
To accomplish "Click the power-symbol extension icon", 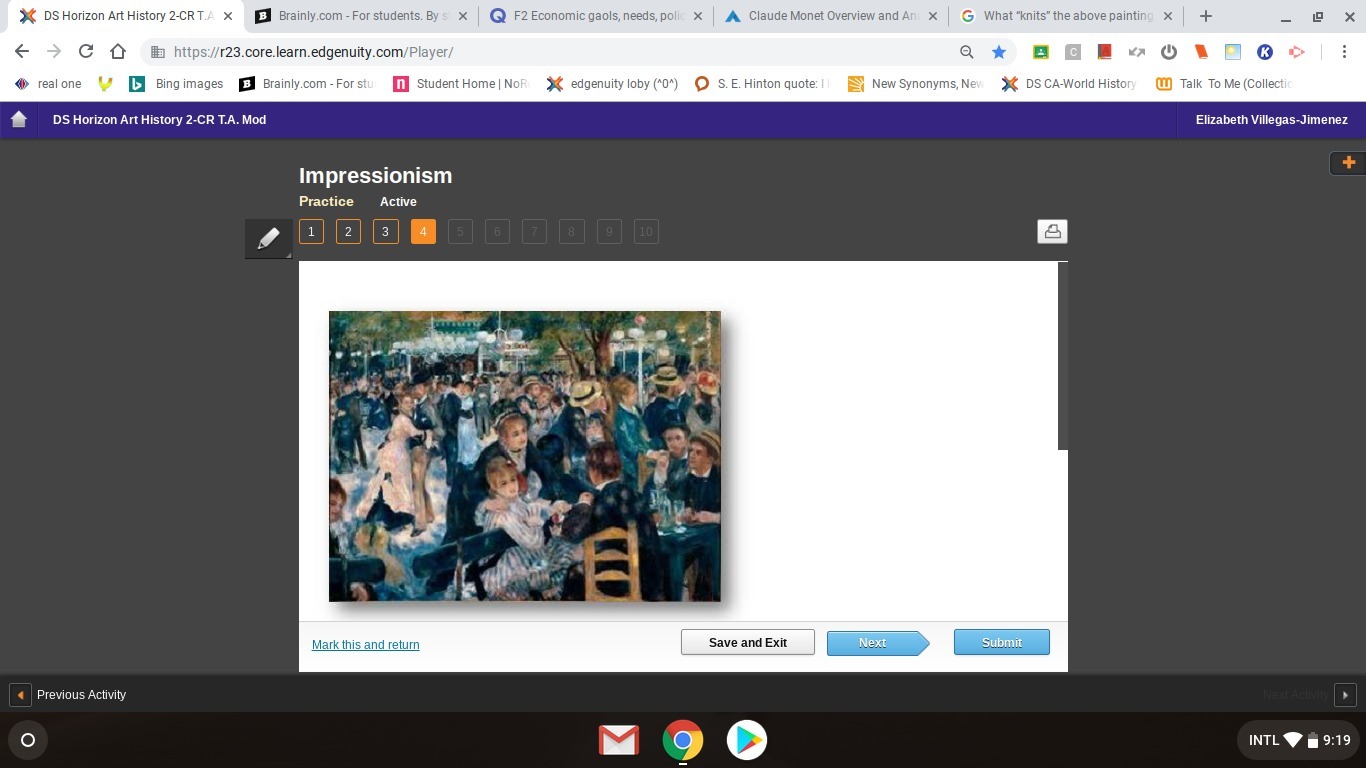I will tap(1169, 52).
